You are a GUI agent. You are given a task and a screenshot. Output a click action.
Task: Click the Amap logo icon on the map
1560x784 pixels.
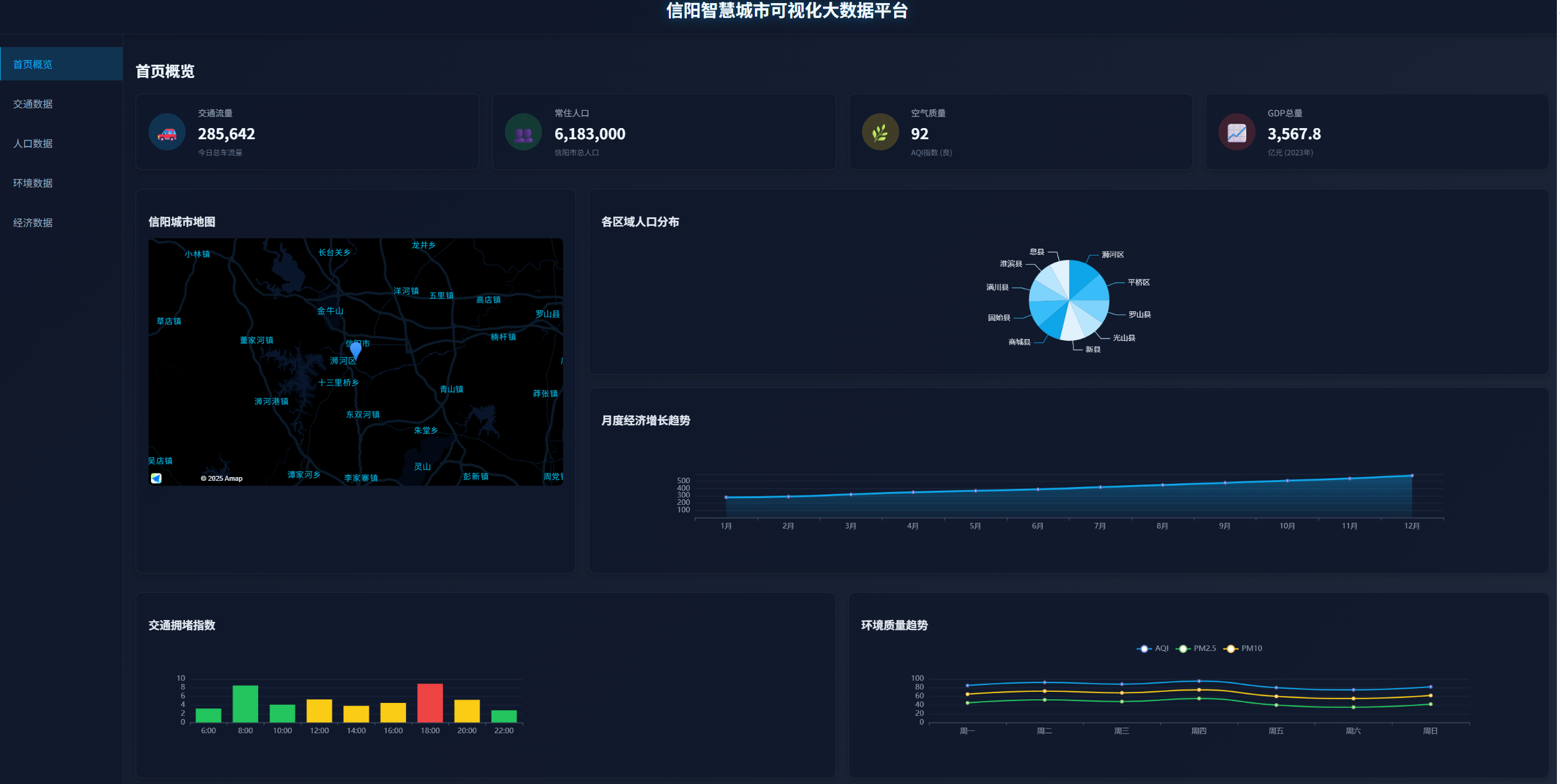(157, 478)
